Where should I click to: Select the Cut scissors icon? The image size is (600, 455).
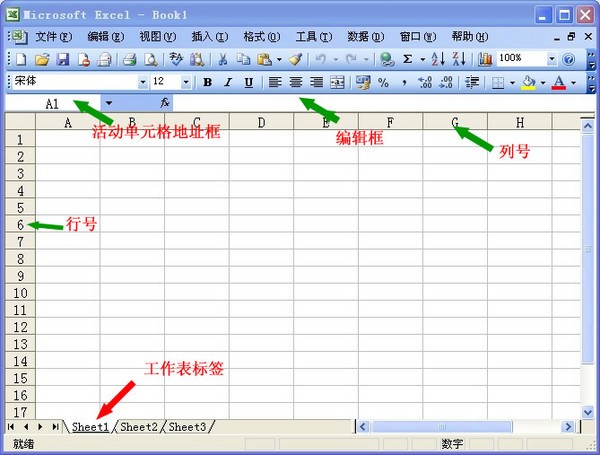point(222,59)
